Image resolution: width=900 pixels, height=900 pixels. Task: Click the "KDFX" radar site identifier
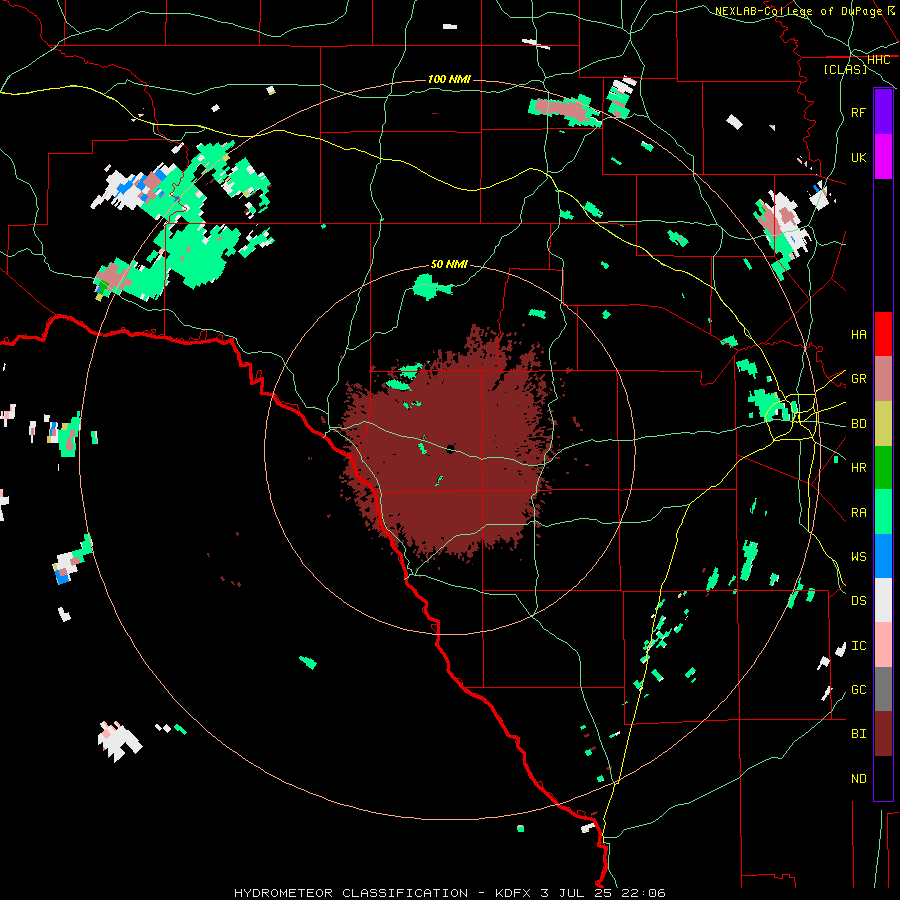click(514, 893)
